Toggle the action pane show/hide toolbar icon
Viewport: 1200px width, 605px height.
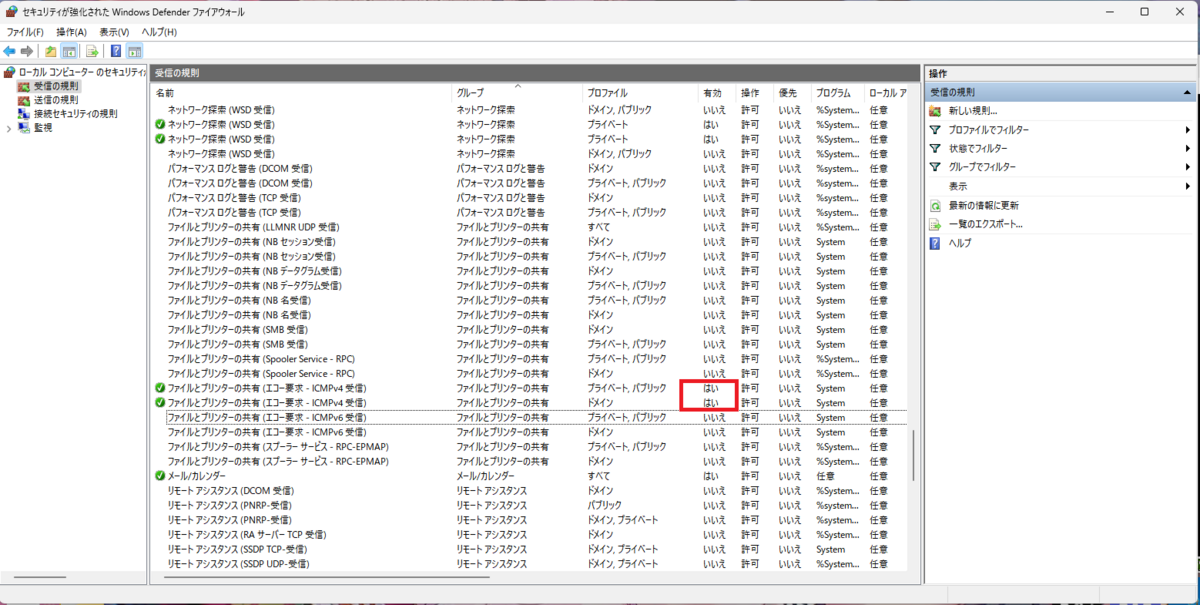tap(134, 51)
